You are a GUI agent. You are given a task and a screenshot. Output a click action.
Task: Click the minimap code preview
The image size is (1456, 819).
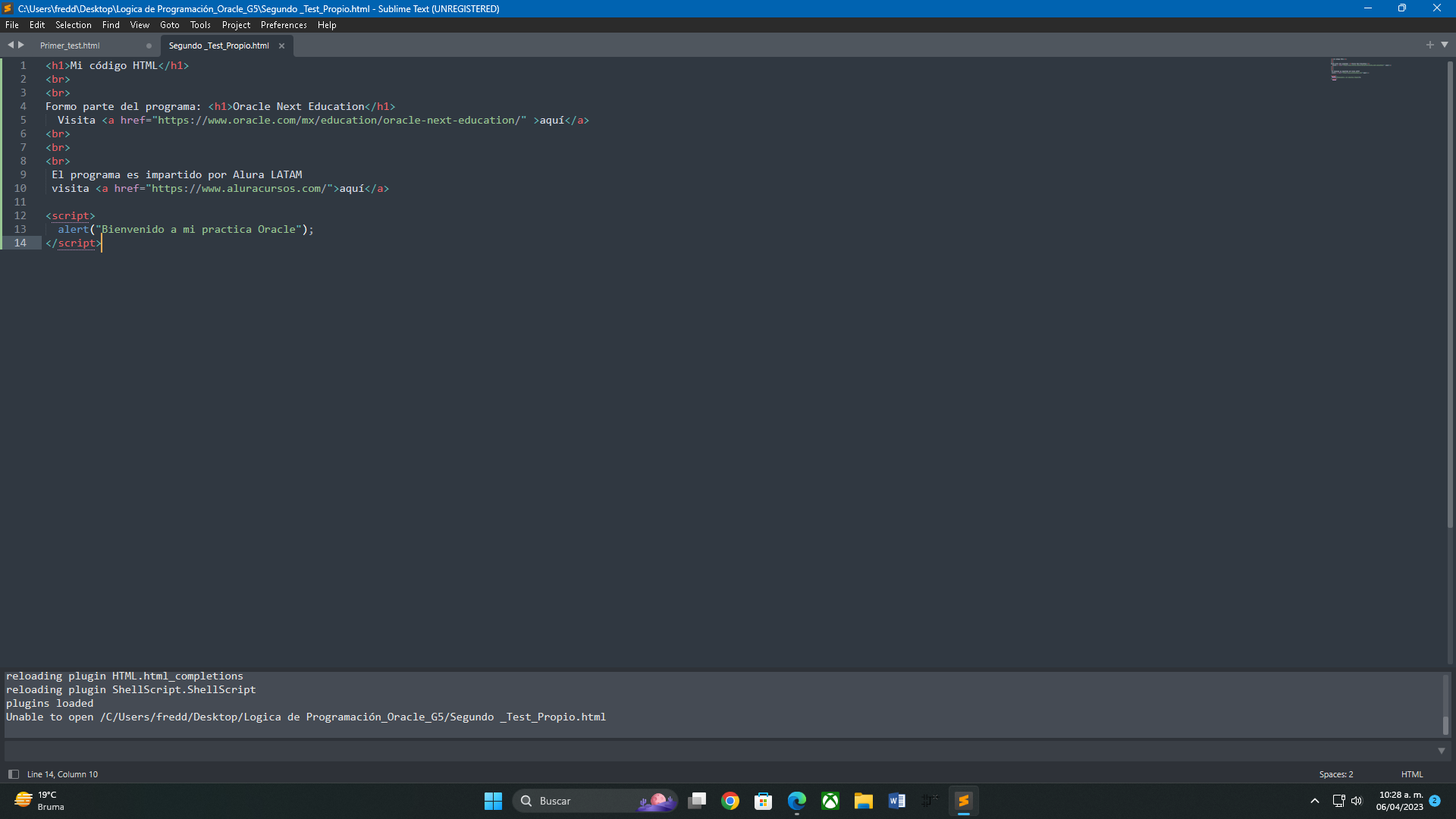[1360, 68]
